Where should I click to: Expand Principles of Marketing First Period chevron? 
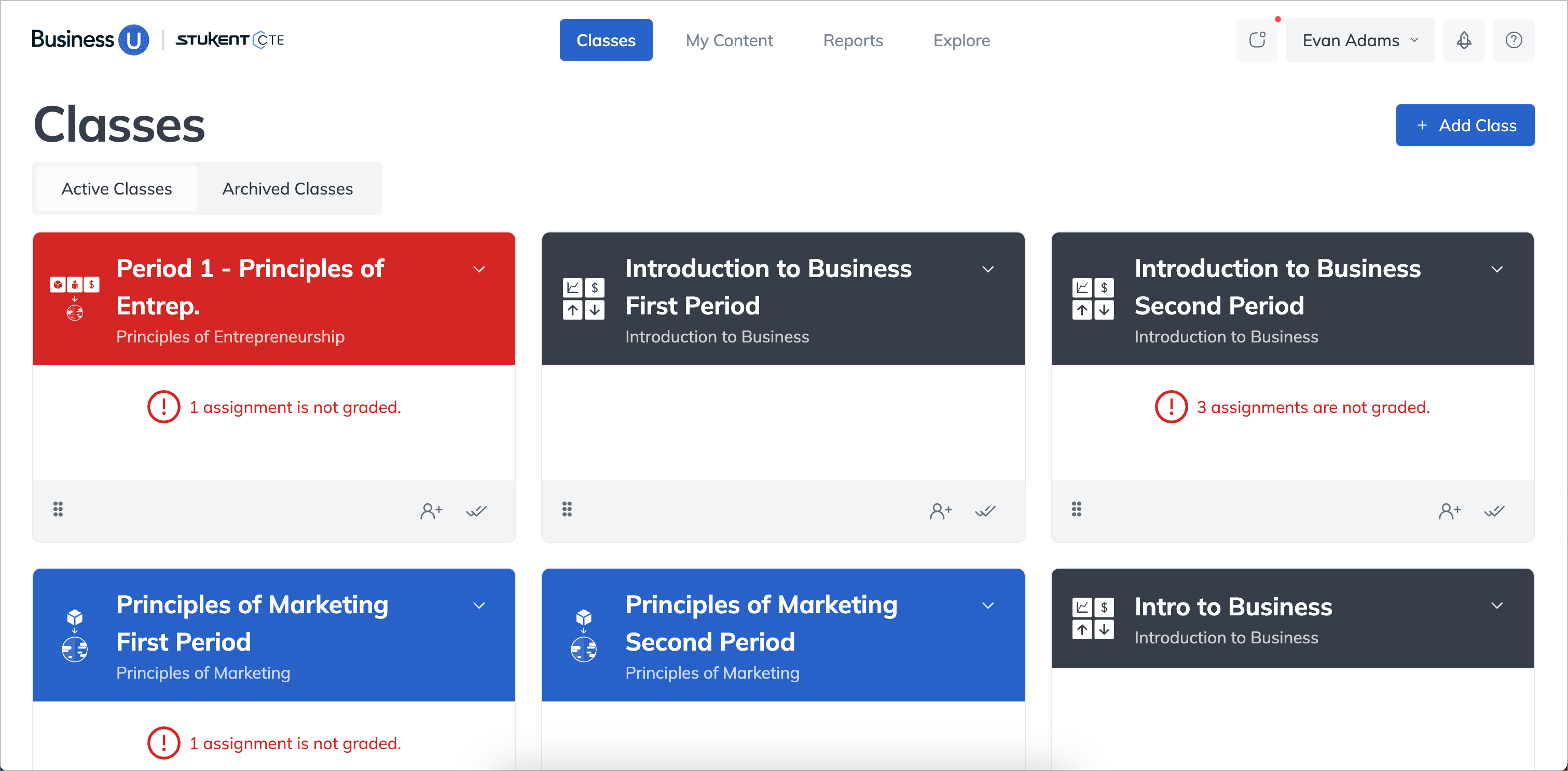tap(479, 605)
